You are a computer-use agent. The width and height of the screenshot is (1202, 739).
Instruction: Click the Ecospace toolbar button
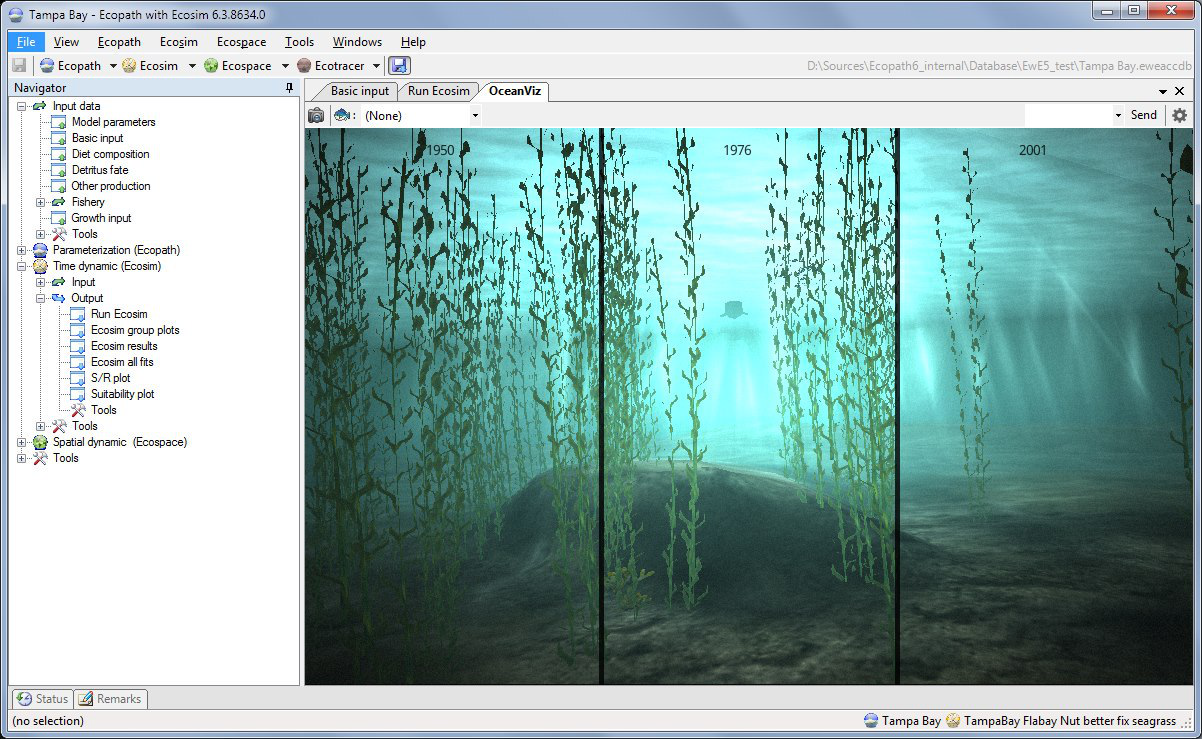tap(237, 66)
